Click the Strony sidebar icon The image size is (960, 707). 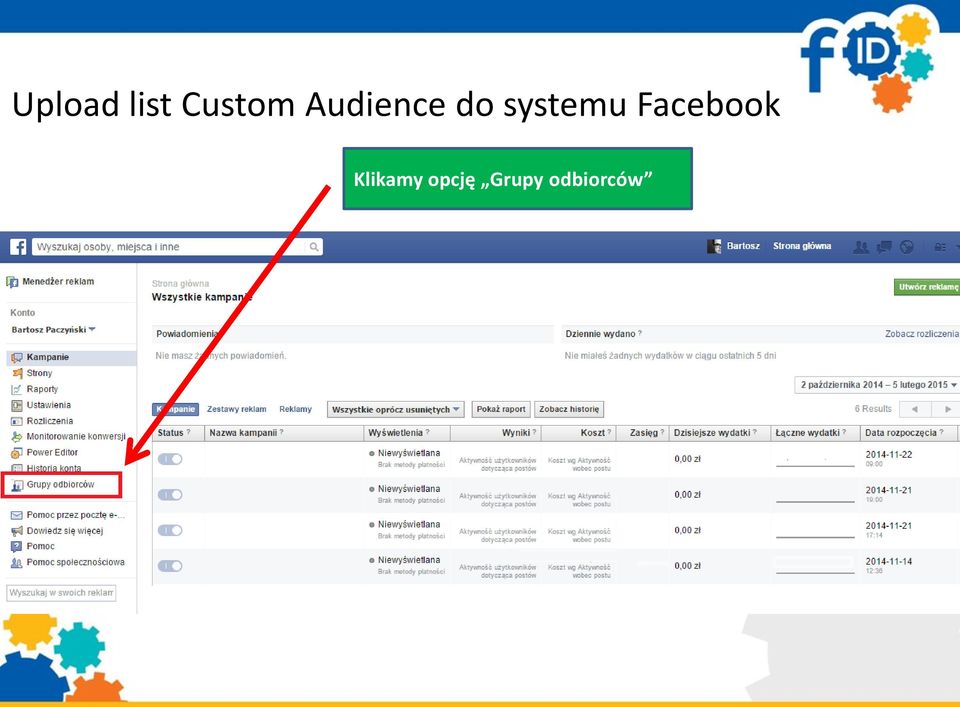17,373
